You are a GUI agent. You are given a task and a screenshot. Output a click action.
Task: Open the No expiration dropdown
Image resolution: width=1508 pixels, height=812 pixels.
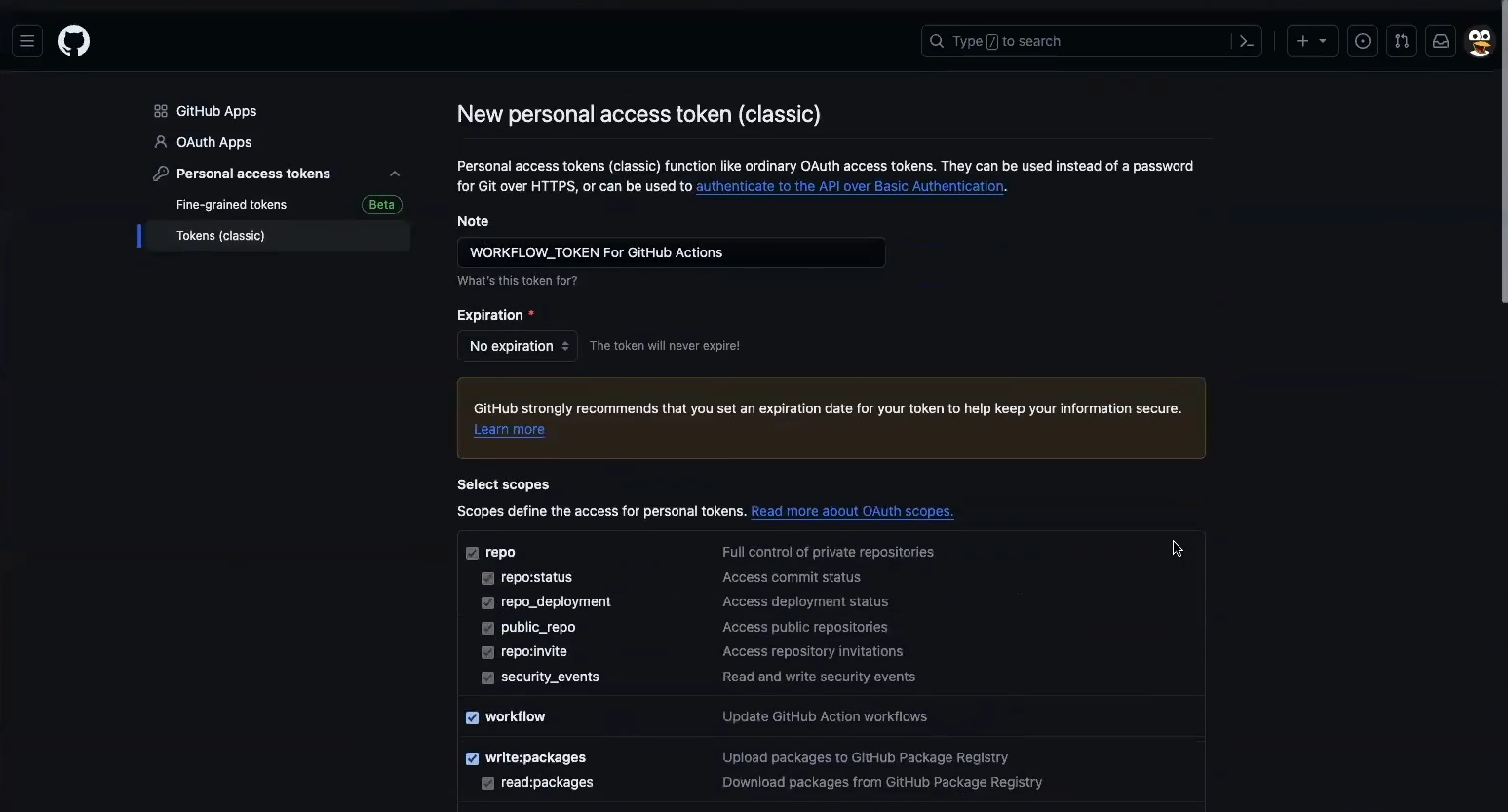[x=518, y=346]
